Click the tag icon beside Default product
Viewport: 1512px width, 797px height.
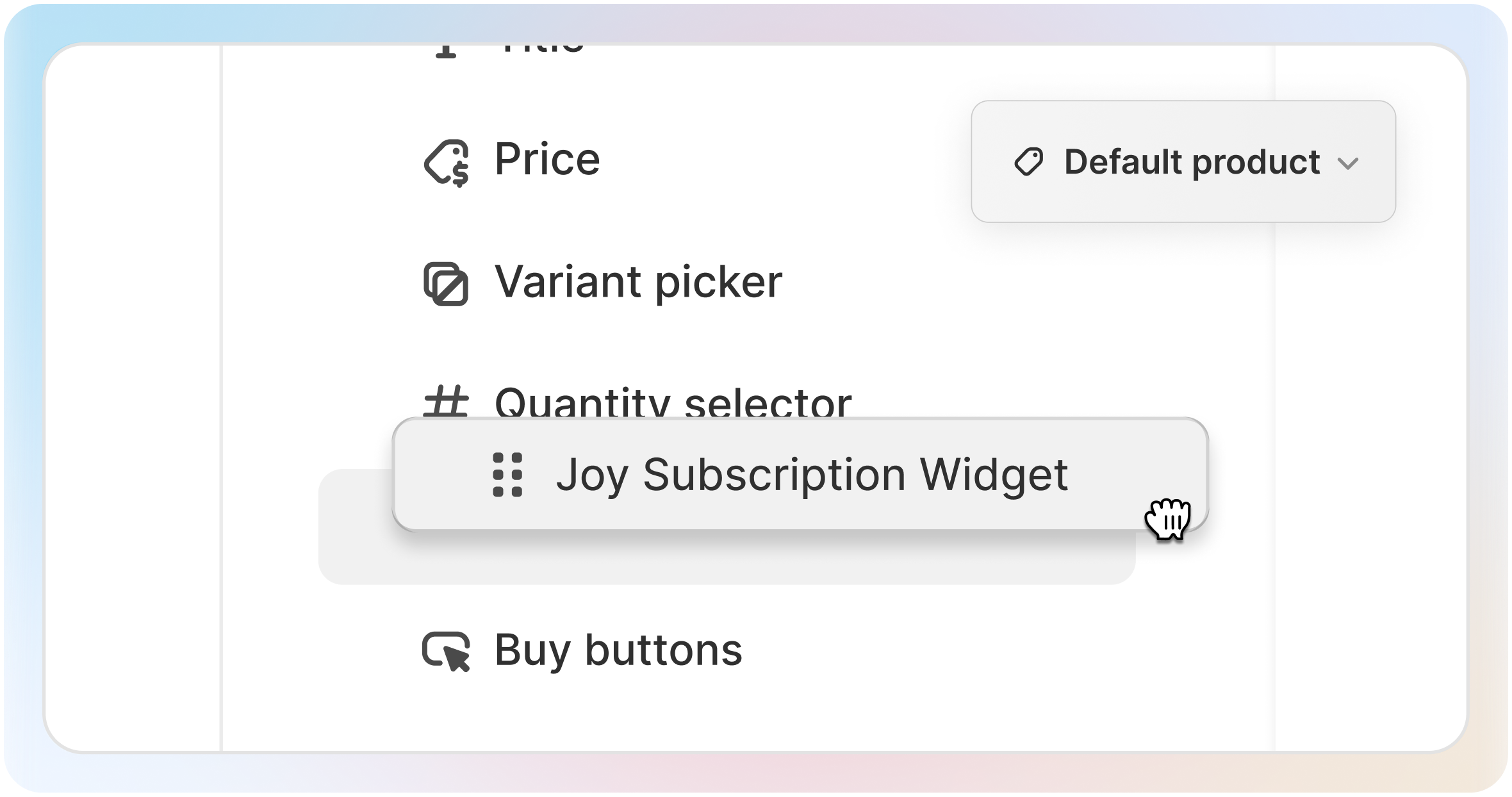(1029, 161)
